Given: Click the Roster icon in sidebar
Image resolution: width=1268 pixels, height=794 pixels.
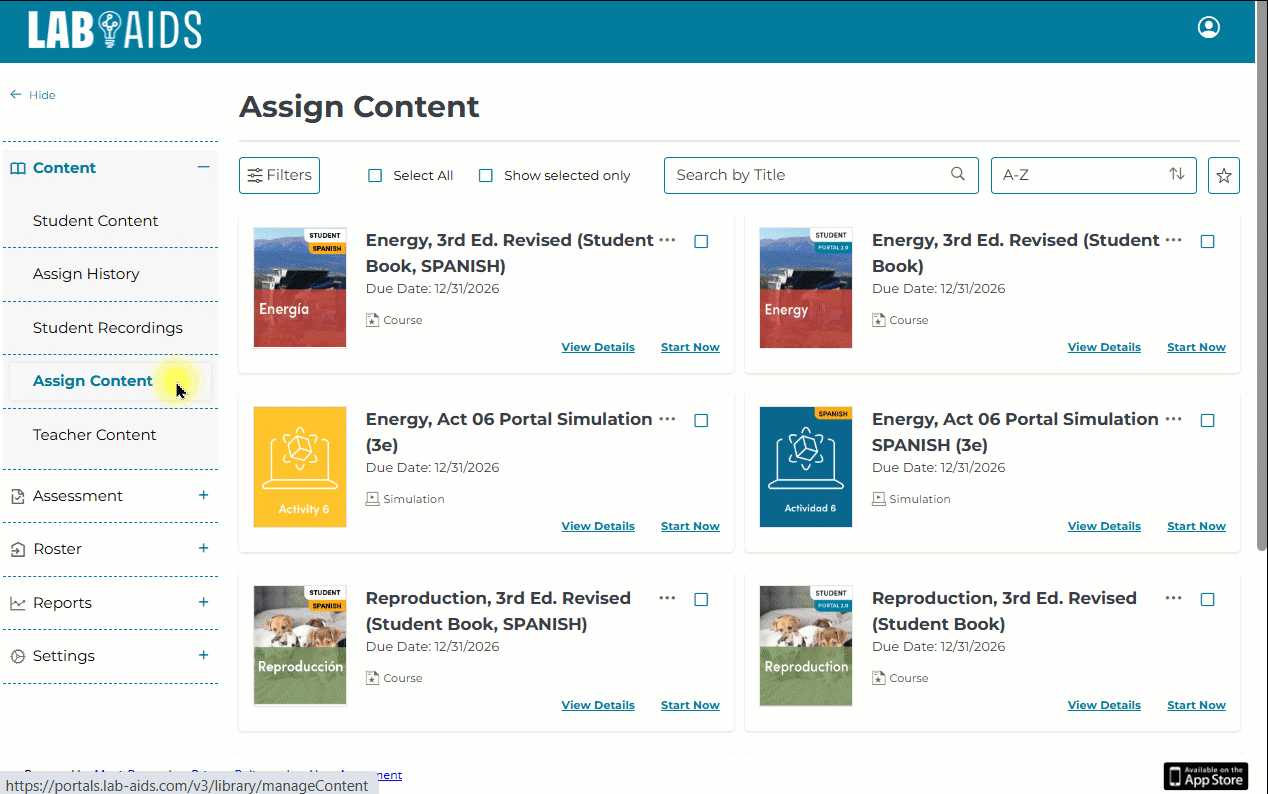Looking at the screenshot, I should [x=18, y=549].
